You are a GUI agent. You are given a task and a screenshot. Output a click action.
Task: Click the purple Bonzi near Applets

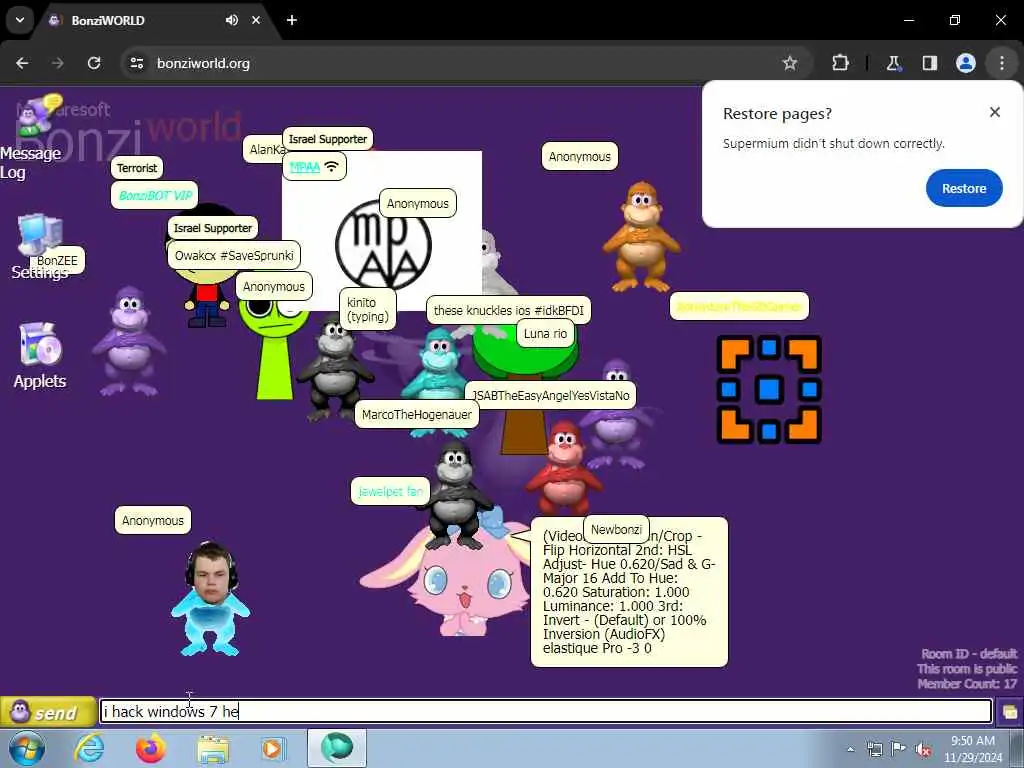click(129, 342)
